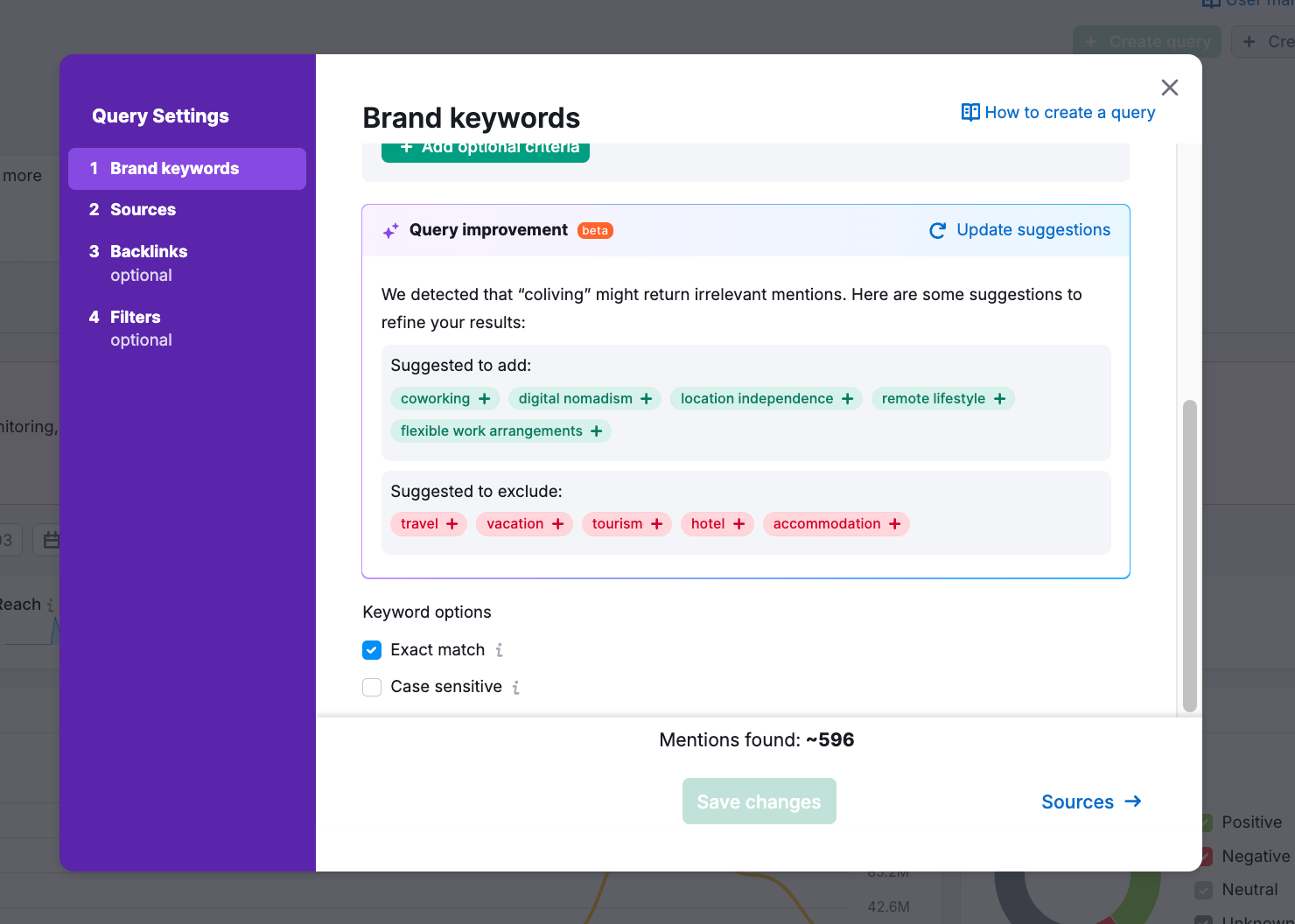
Task: Add "remote lifestyle" suggestion plus icon
Action: (x=999, y=398)
